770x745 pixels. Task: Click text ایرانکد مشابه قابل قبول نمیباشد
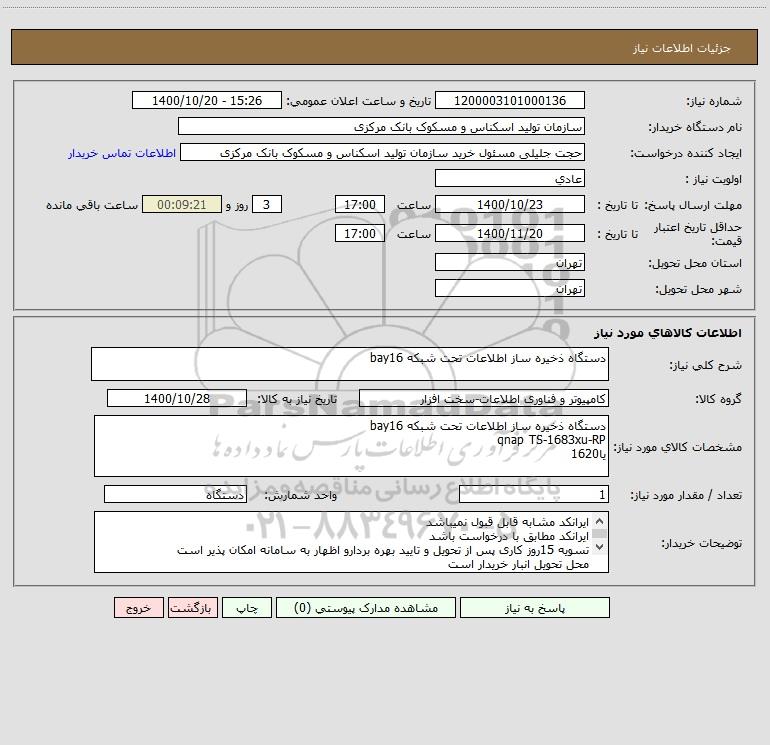[x=507, y=522]
